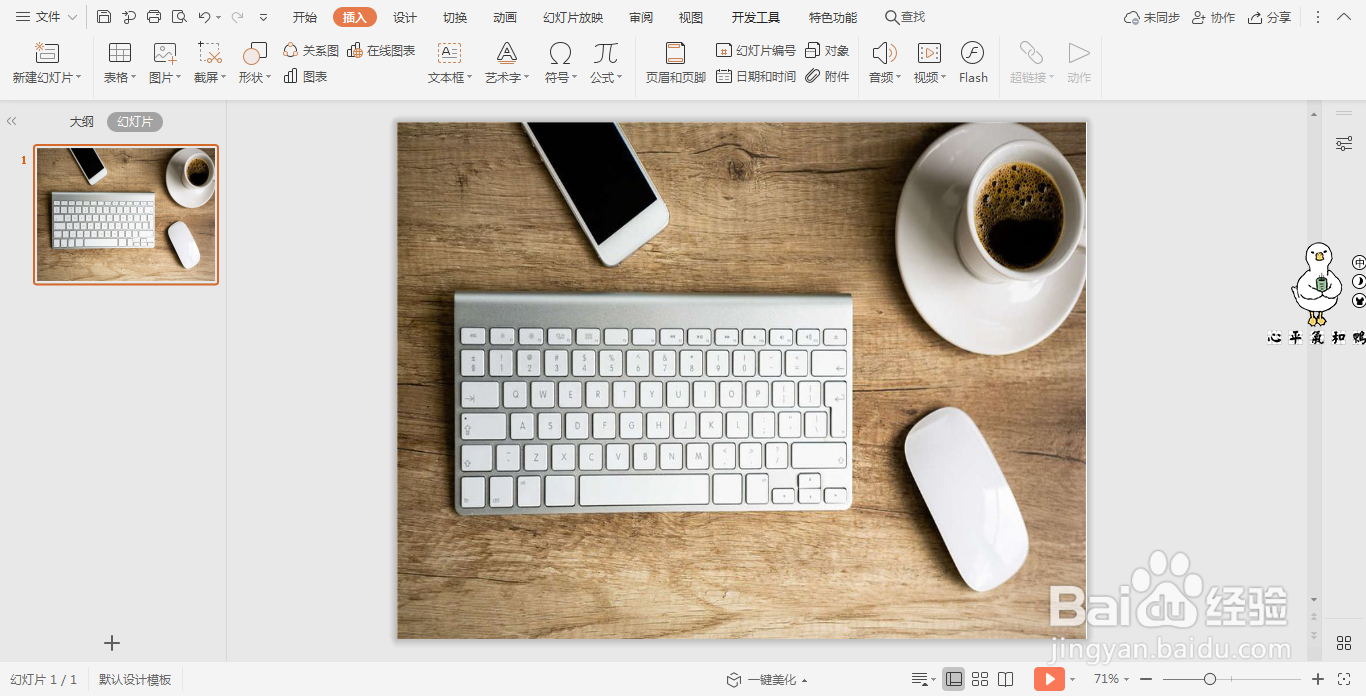Select the slide 1 thumbnail
This screenshot has width=1366, height=696.
tap(125, 214)
